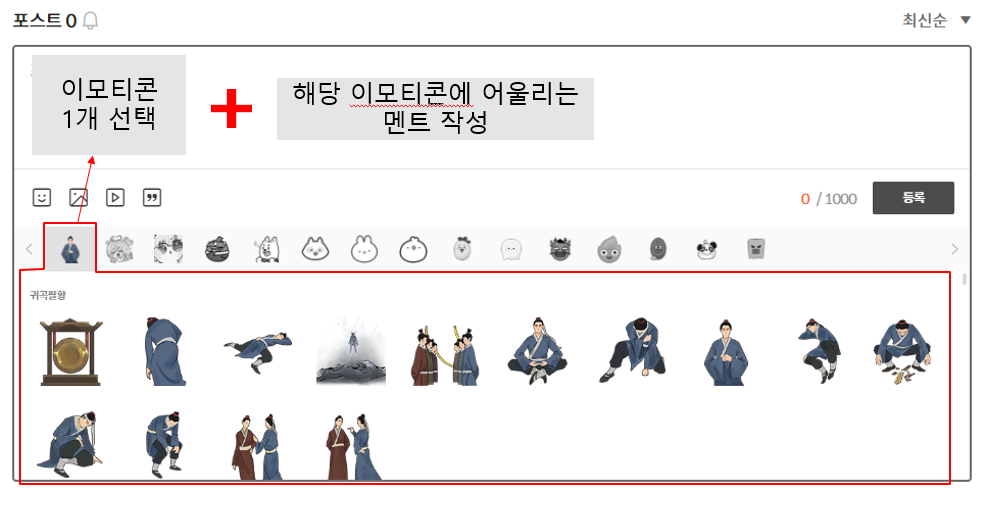Viewport: 989px width, 509px height.
Task: Choose the cross-legged sitting man emoticon
Action: pos(537,351)
